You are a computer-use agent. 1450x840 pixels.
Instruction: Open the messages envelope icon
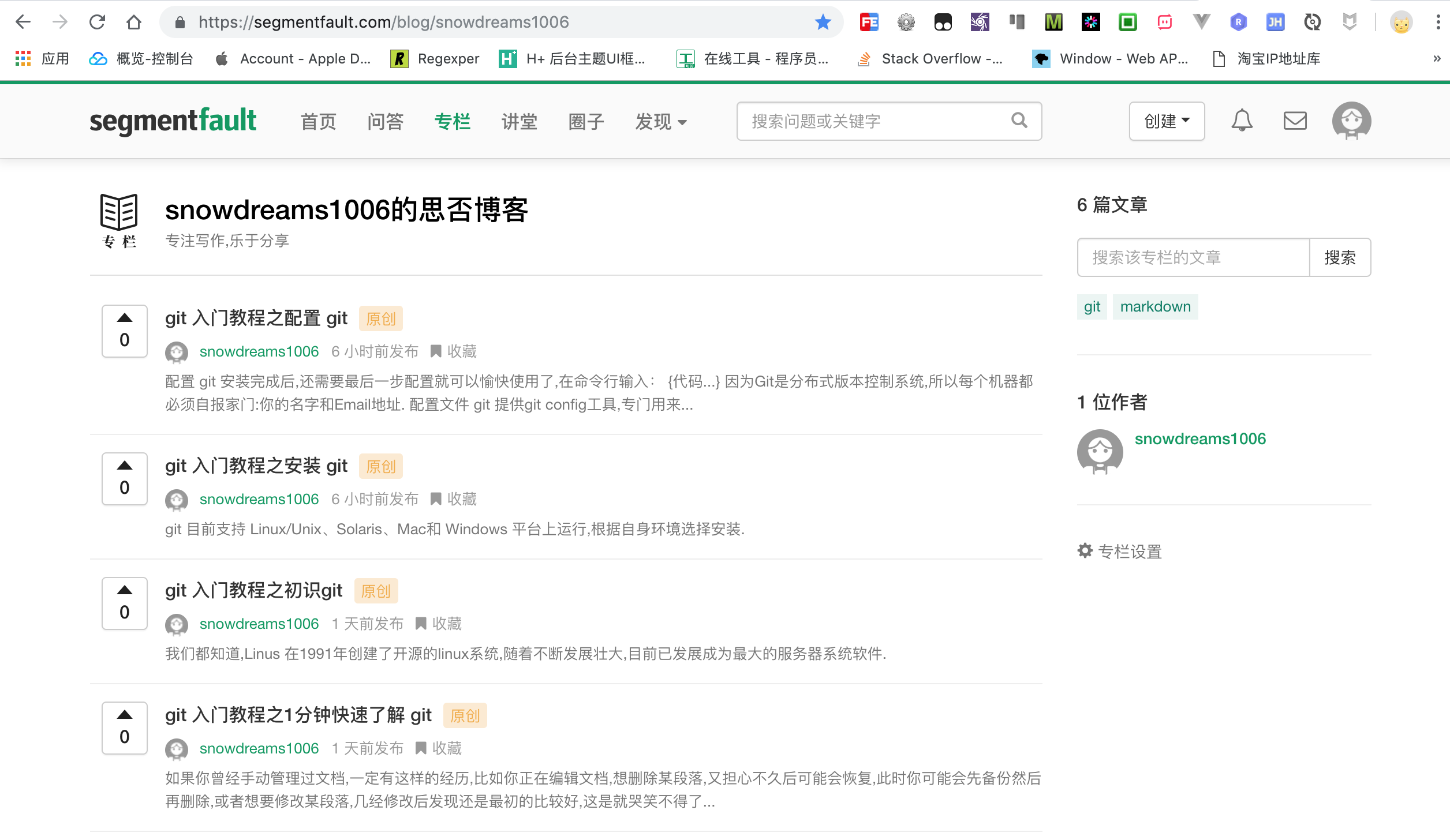pos(1295,121)
